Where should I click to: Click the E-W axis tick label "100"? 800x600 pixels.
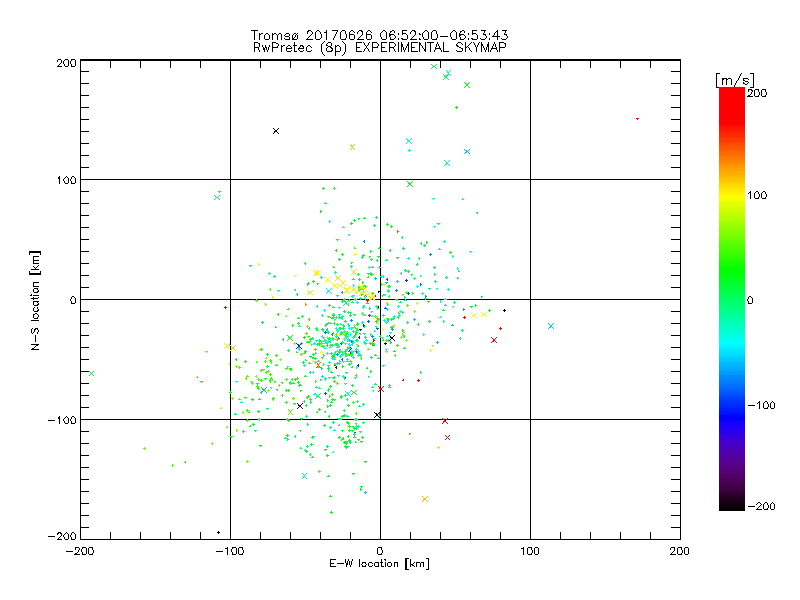pyautogui.click(x=530, y=551)
